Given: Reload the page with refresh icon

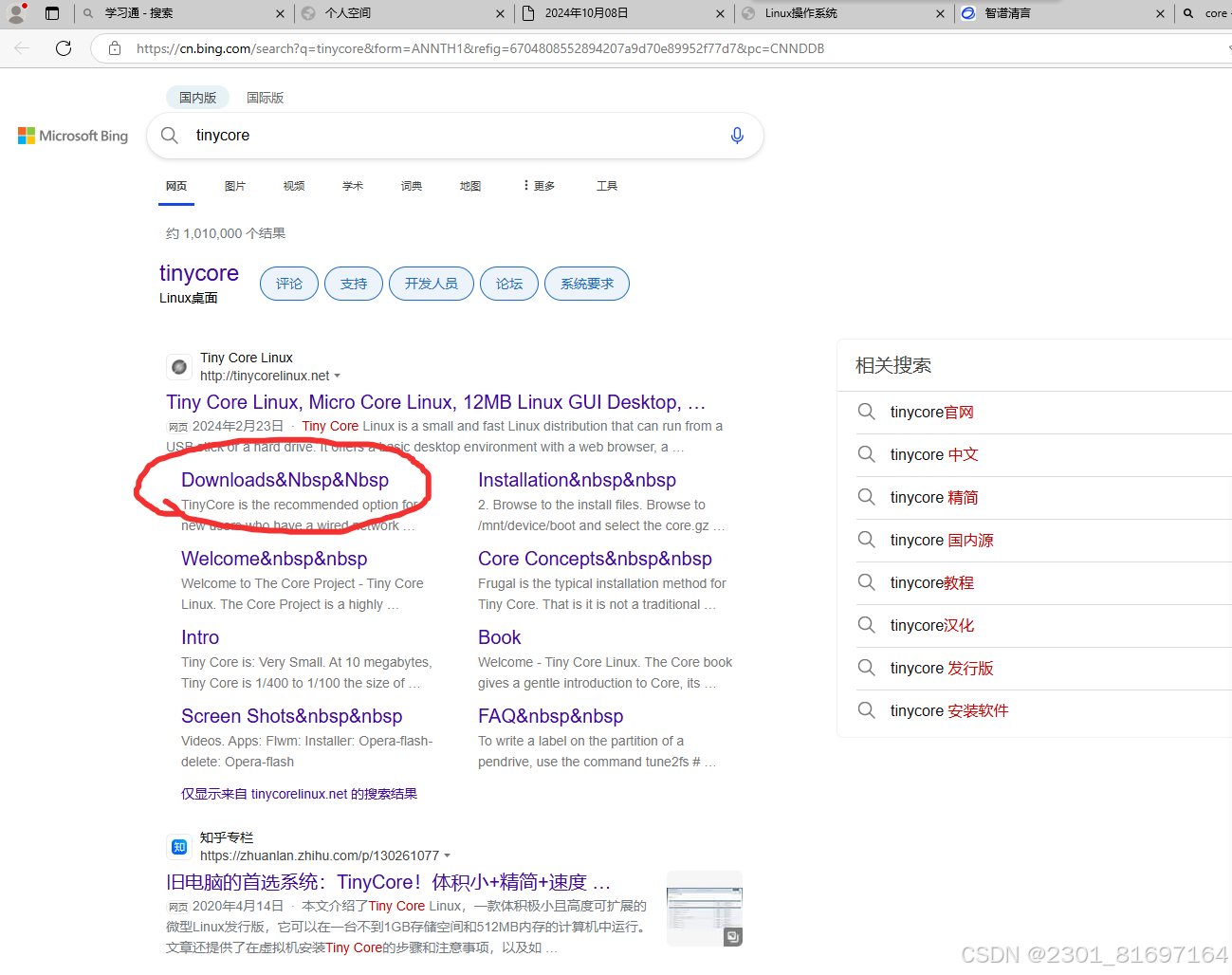Looking at the screenshot, I should [64, 48].
